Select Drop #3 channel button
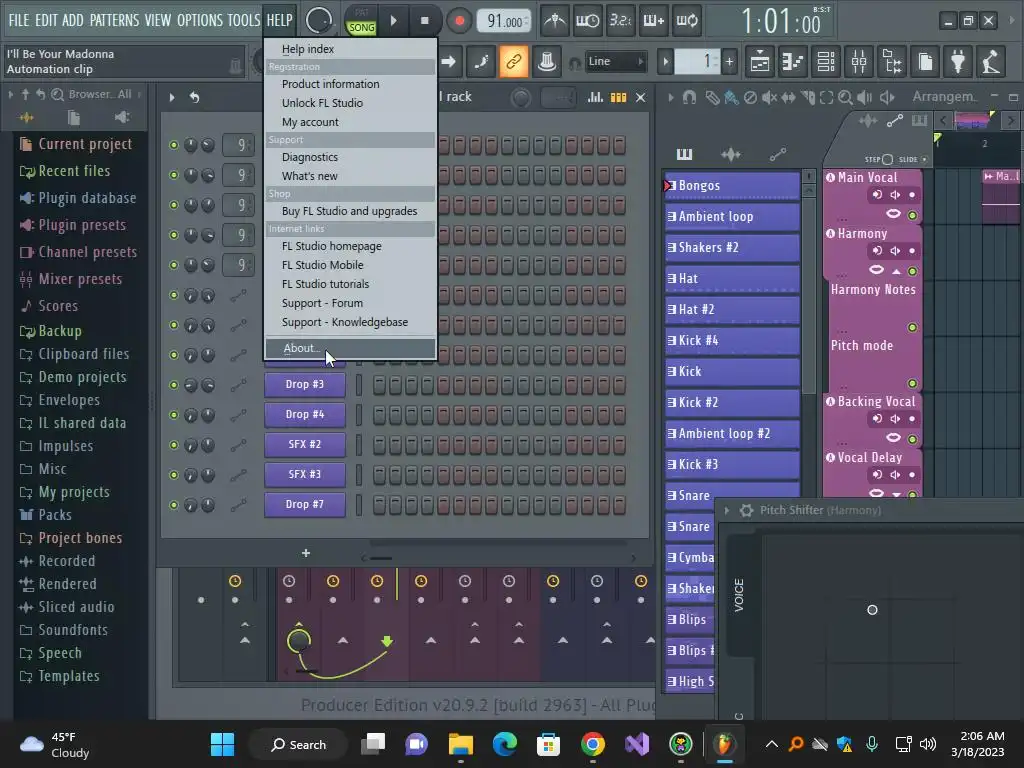Screen dimensions: 1024x768 click(304, 384)
